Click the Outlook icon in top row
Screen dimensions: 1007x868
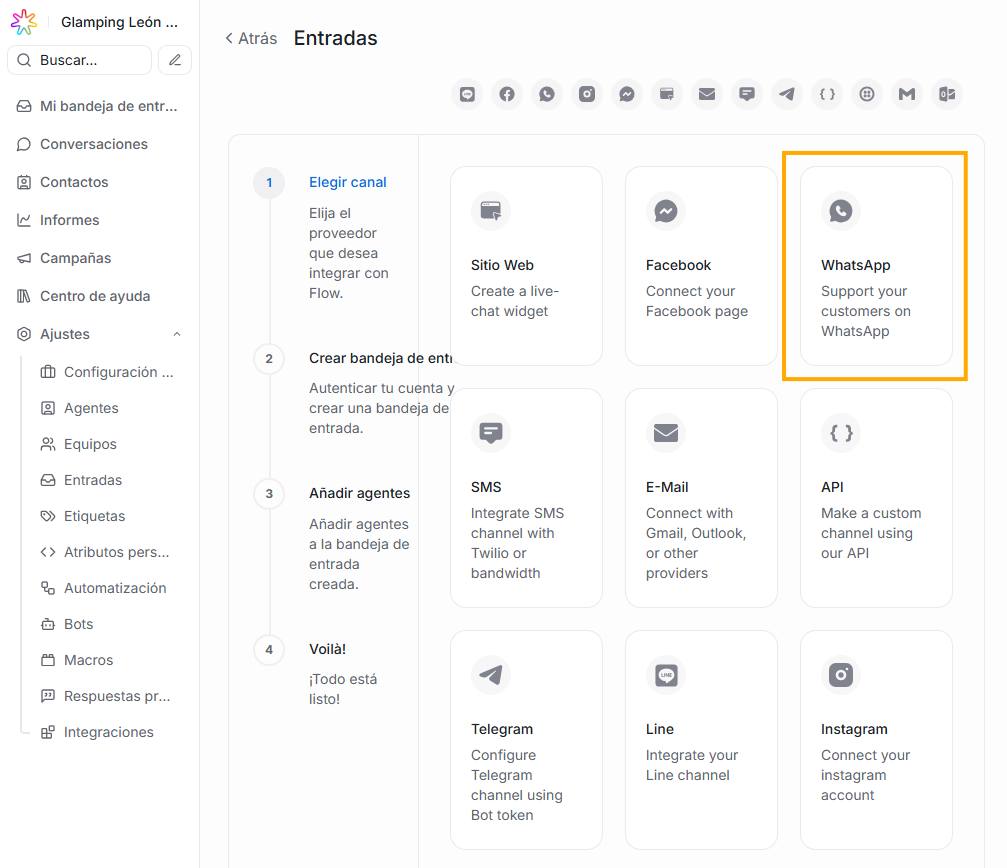(x=947, y=94)
